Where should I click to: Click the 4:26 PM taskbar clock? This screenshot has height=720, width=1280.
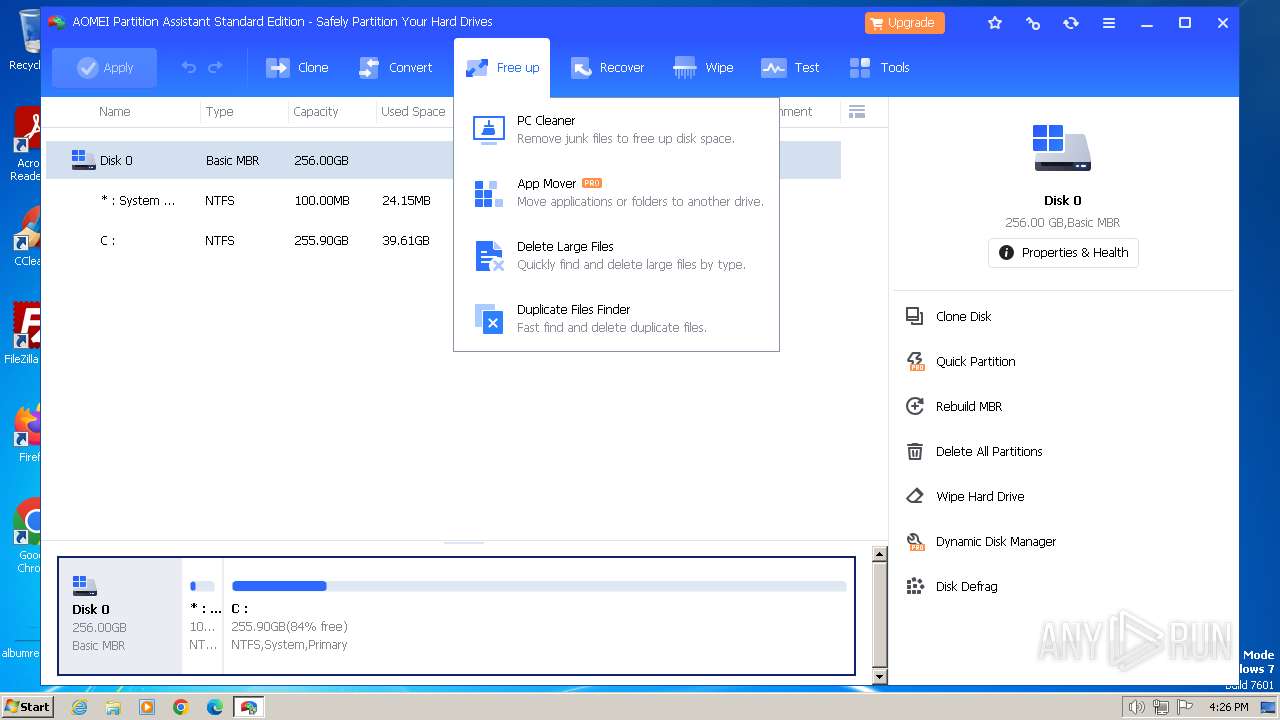(1228, 707)
